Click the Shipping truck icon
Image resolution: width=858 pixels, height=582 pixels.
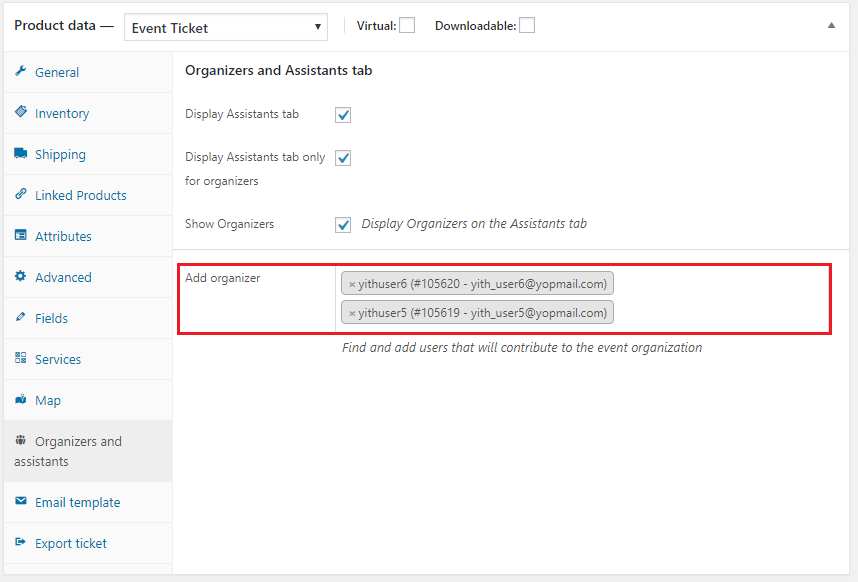pyautogui.click(x=20, y=154)
